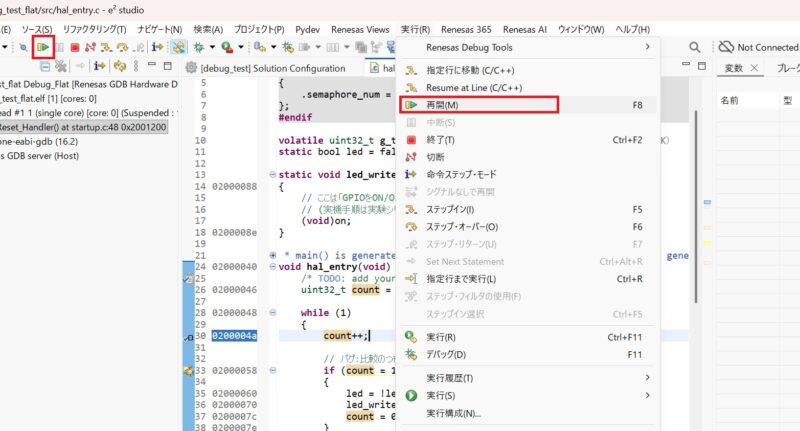Click the green Resume icon in the toolbar
The image size is (800, 431).
(x=43, y=47)
